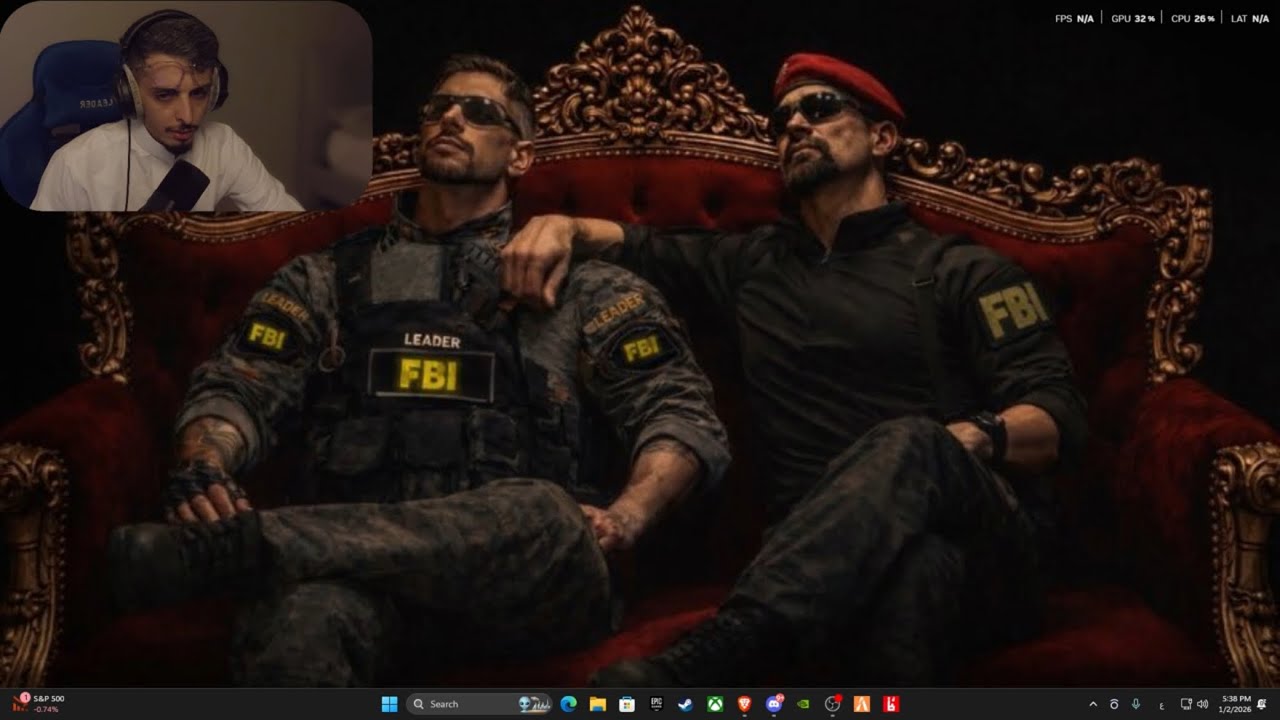
Task: Switch to OBS Studio in the taskbar
Action: pos(832,704)
